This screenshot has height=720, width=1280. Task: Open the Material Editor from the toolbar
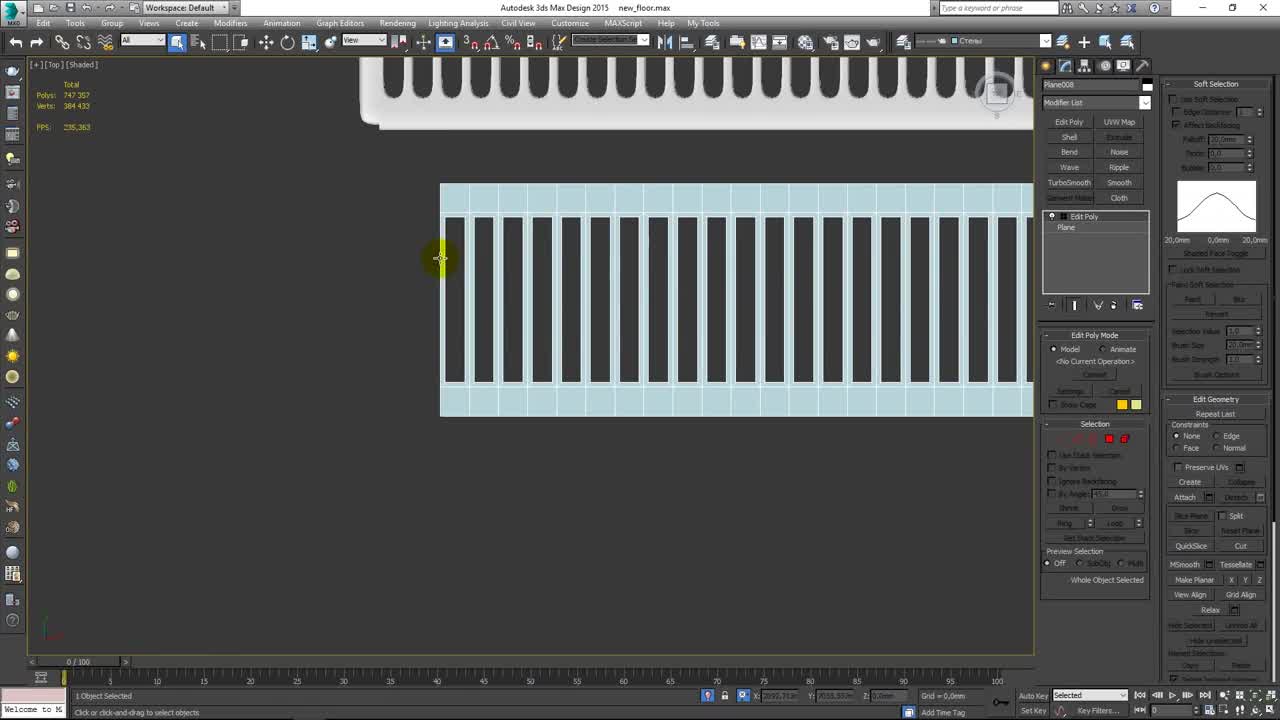pos(806,42)
